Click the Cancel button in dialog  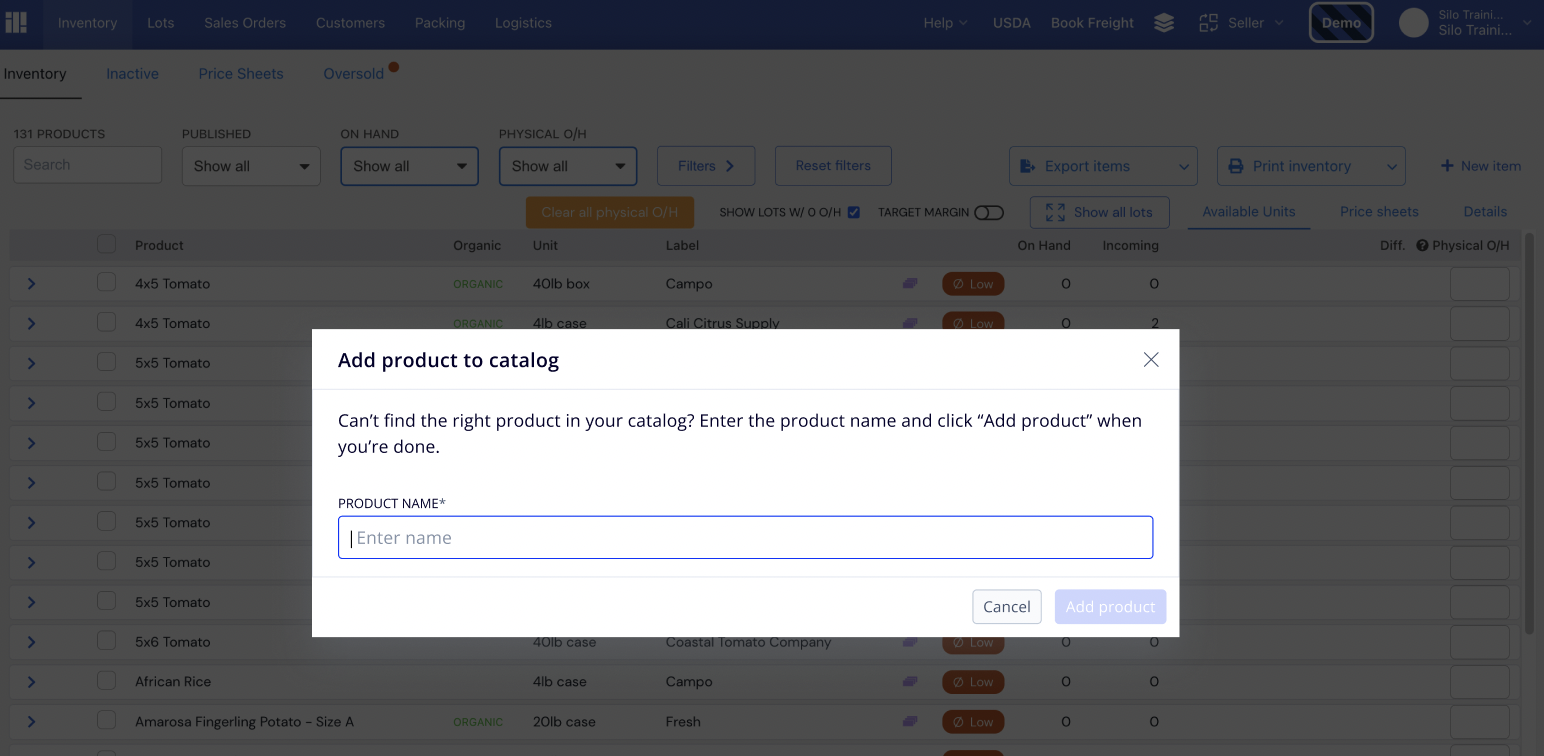click(1007, 606)
